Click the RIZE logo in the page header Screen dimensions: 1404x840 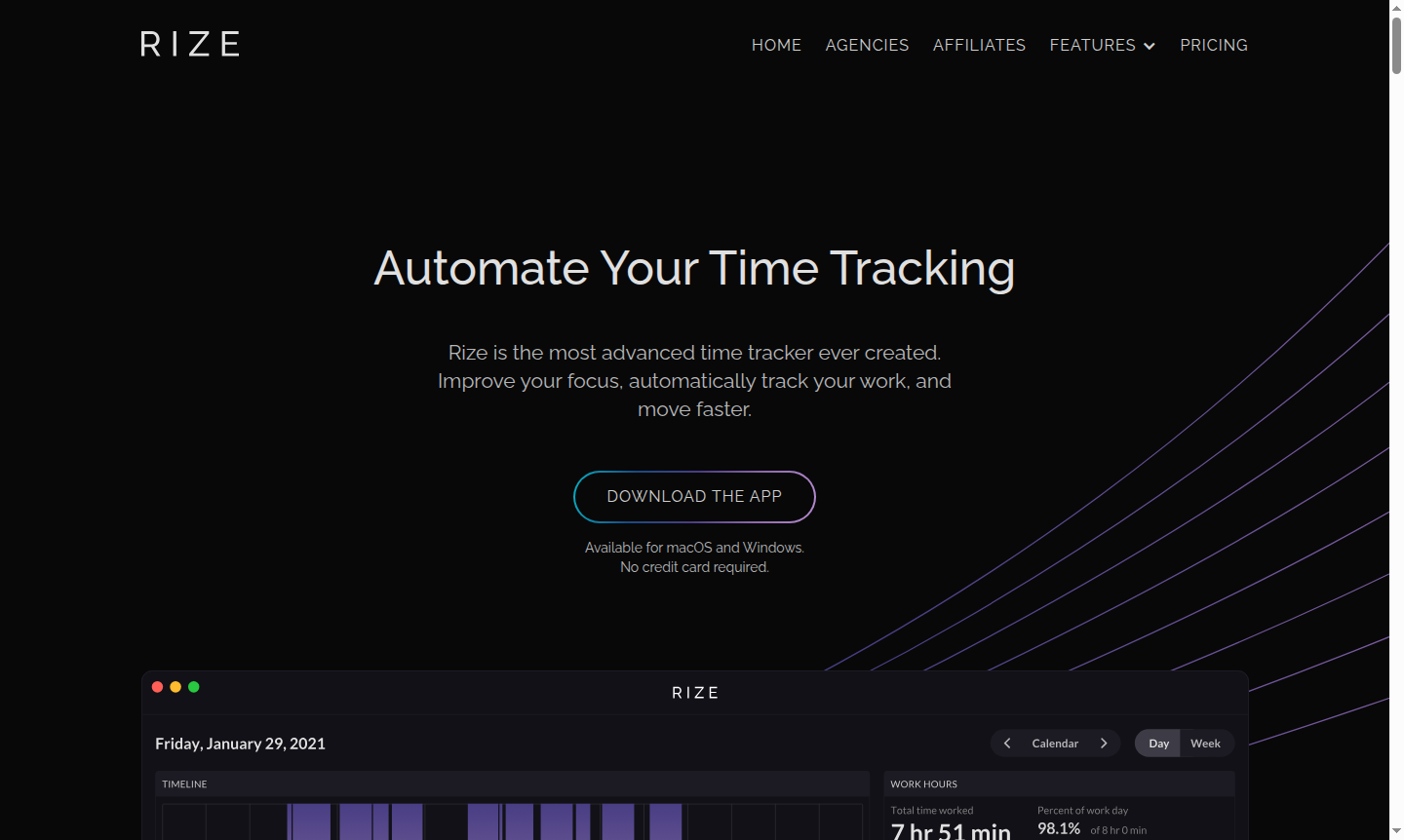(x=189, y=43)
